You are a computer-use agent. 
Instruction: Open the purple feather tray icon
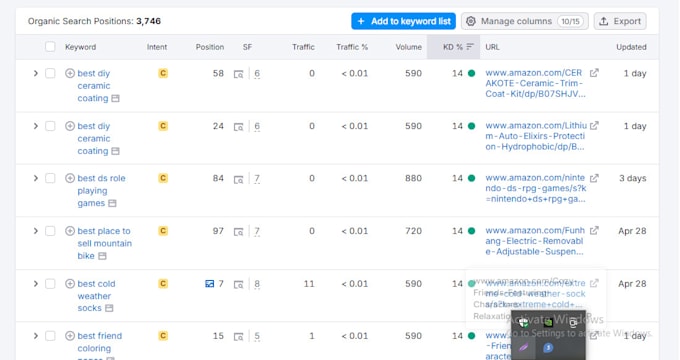(523, 347)
